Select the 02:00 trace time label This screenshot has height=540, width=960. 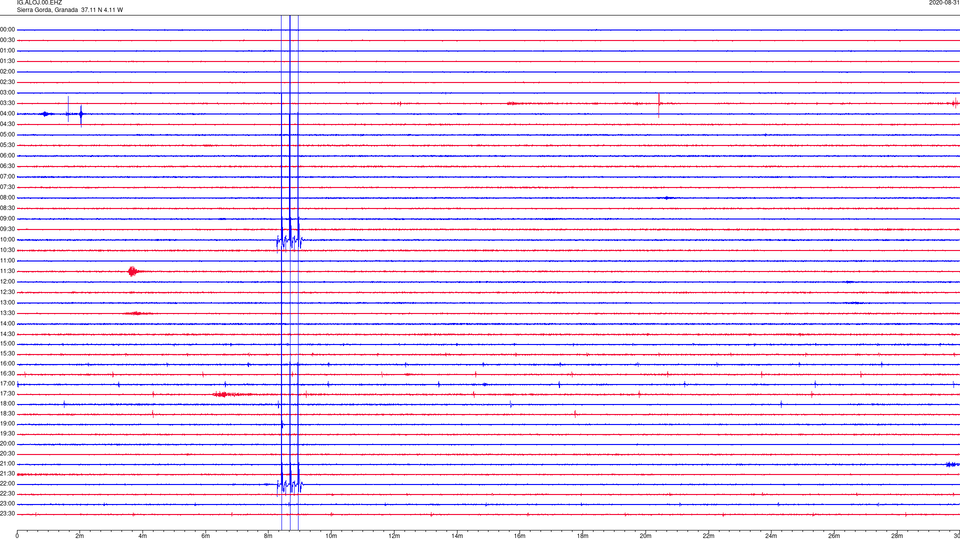click(x=7, y=71)
